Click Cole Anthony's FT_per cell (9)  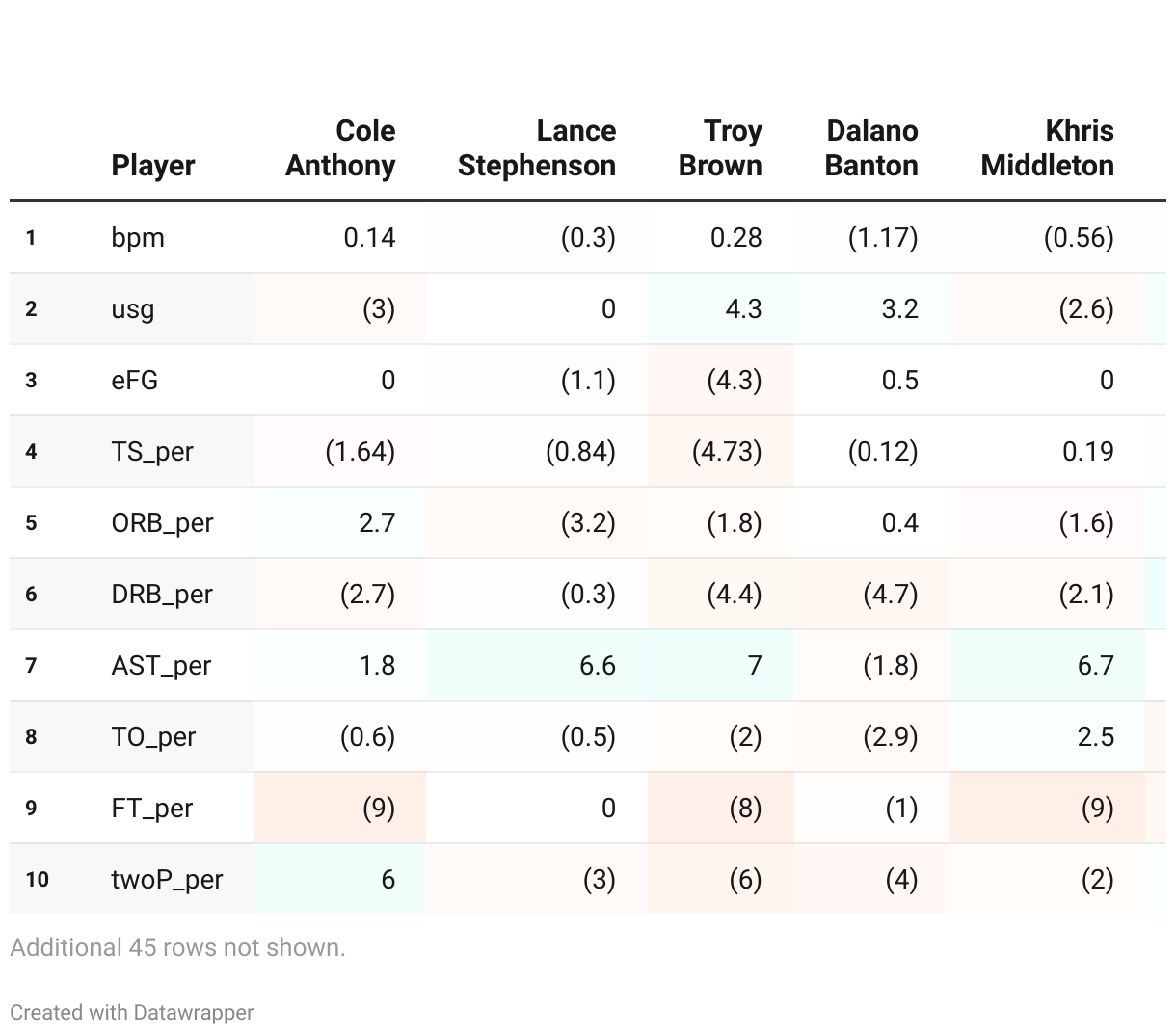pyautogui.click(x=378, y=808)
